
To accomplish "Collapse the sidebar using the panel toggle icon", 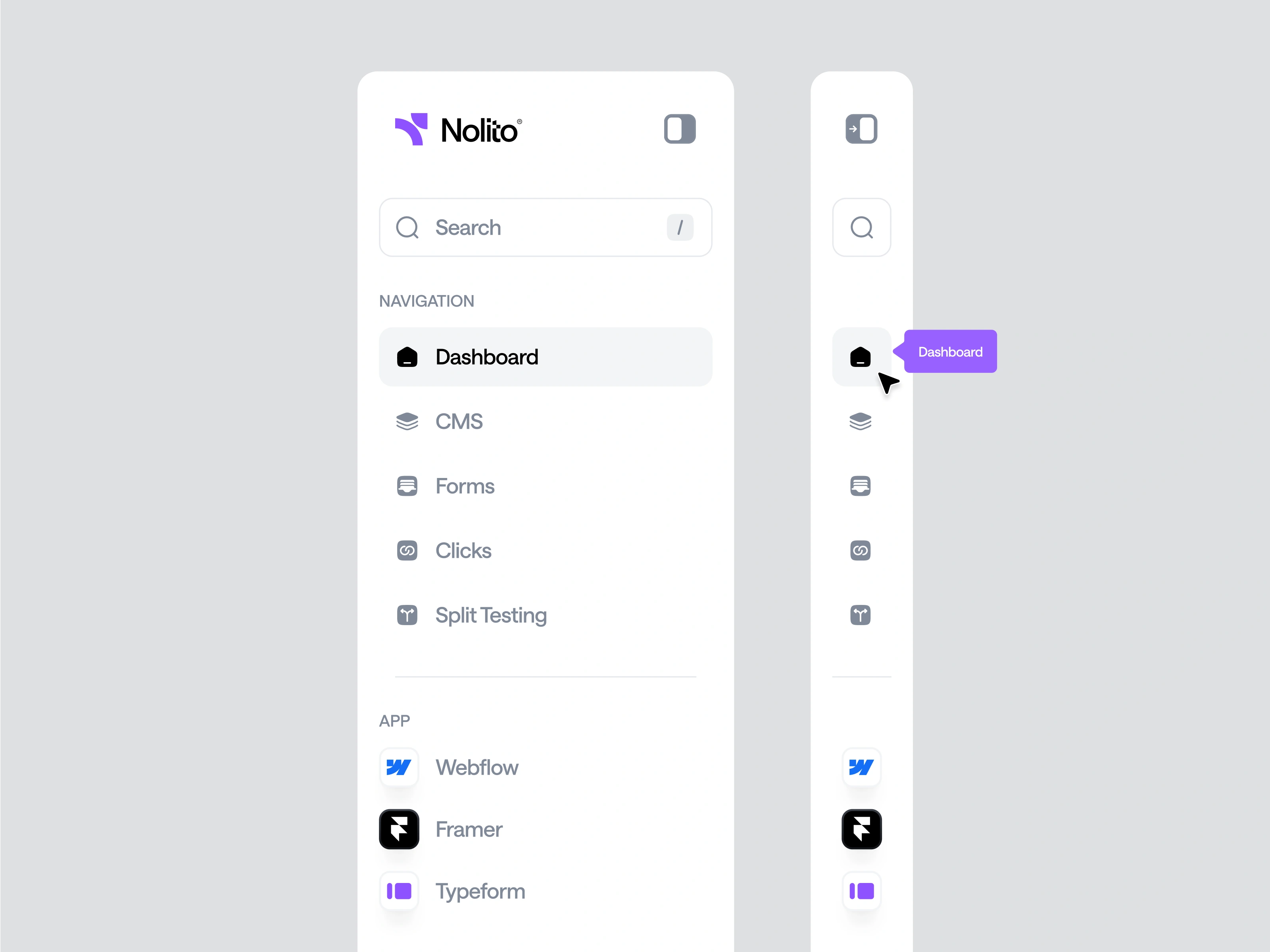I will (680, 129).
